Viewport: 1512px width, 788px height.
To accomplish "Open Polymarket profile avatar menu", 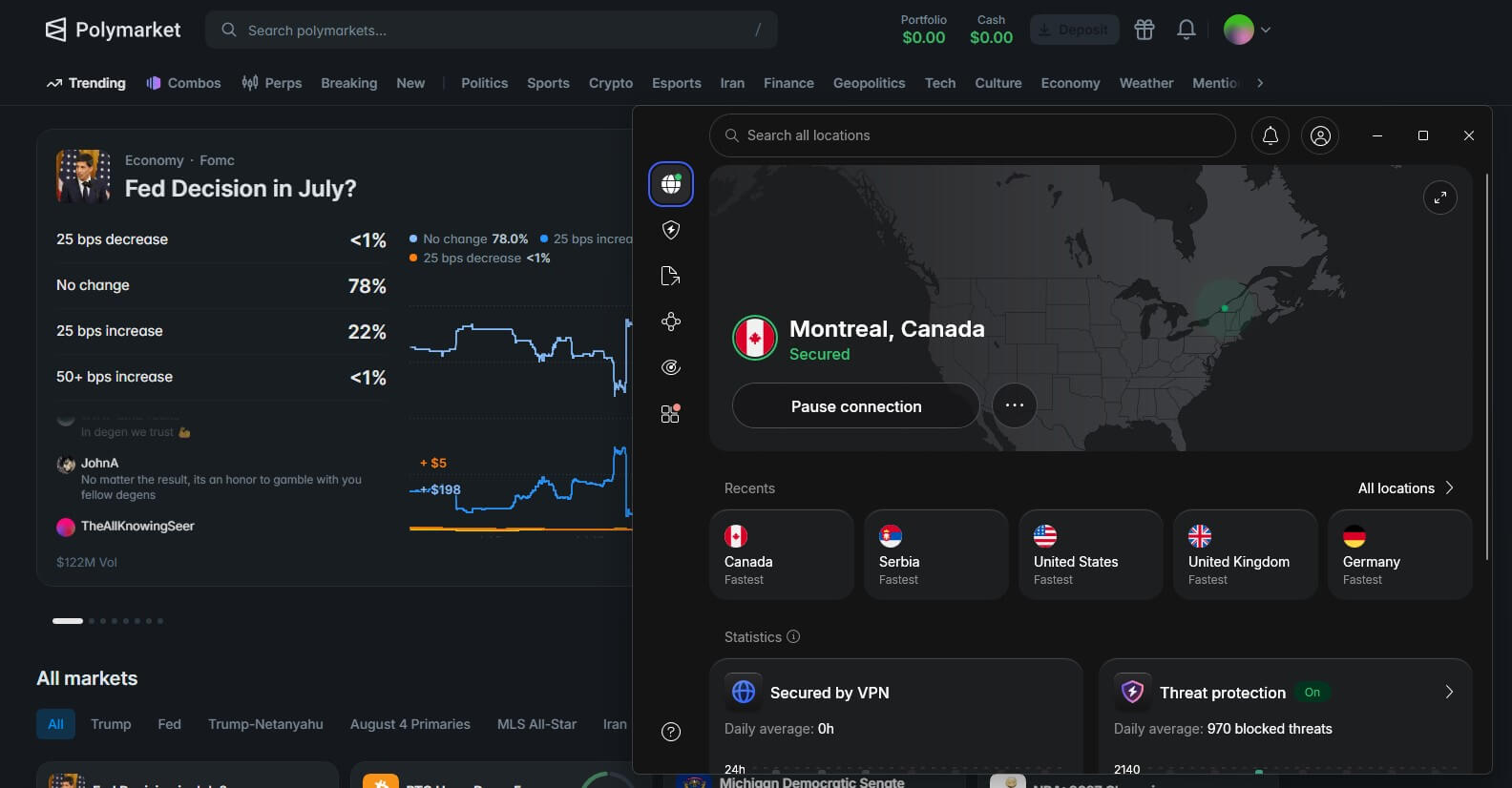I will (x=1247, y=30).
